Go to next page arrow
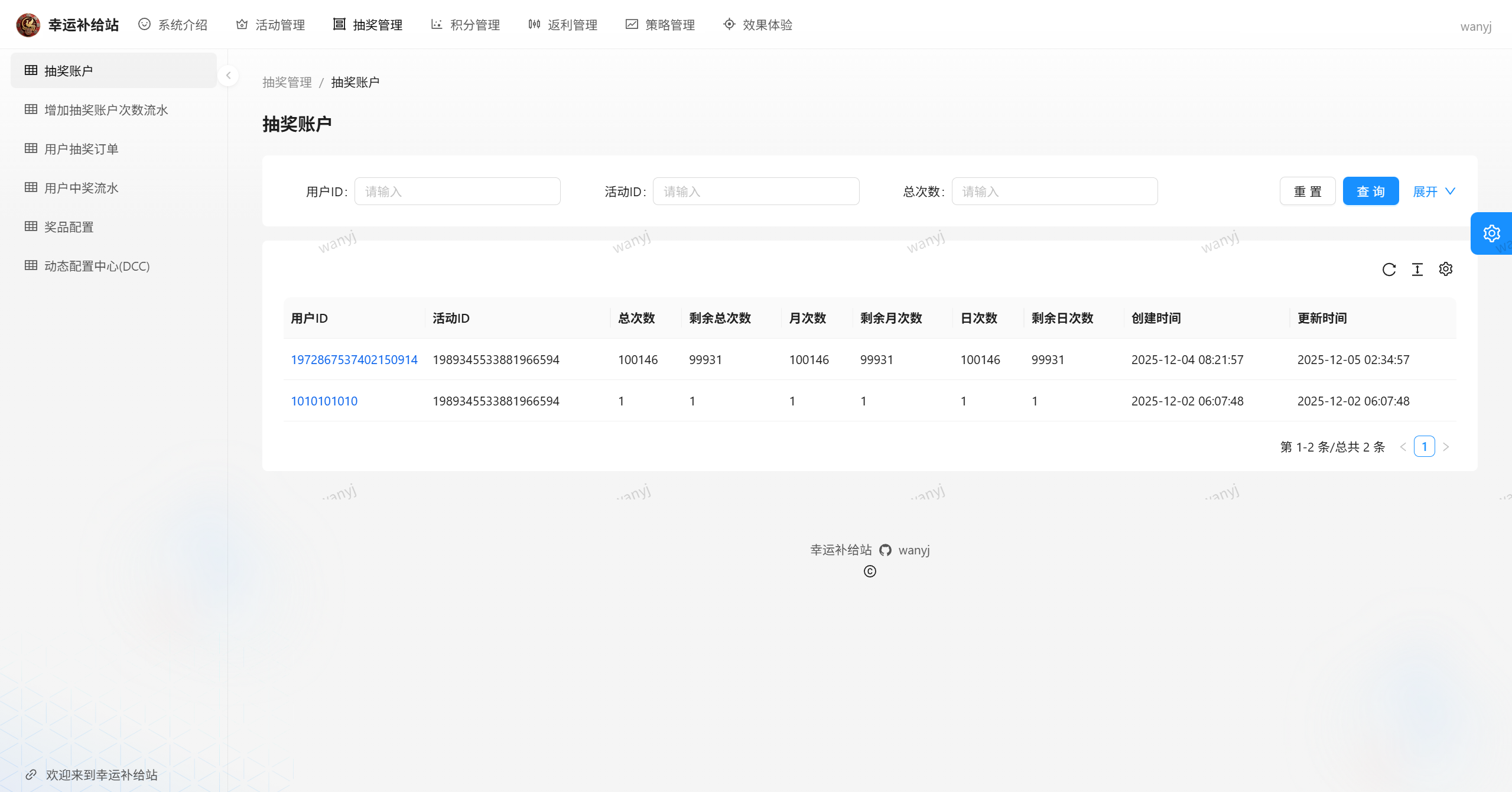The image size is (1512, 792). (1446, 447)
